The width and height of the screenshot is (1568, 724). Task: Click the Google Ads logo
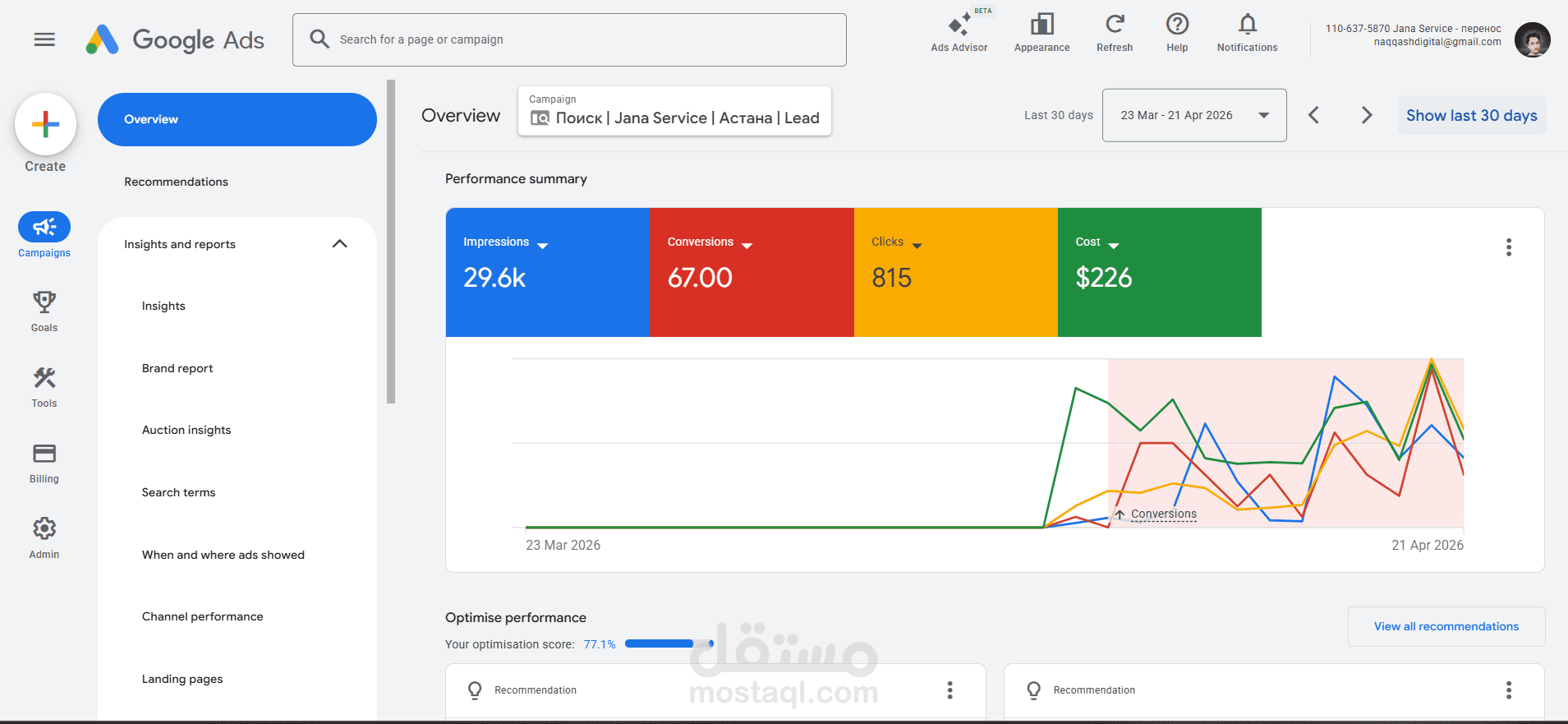175,39
